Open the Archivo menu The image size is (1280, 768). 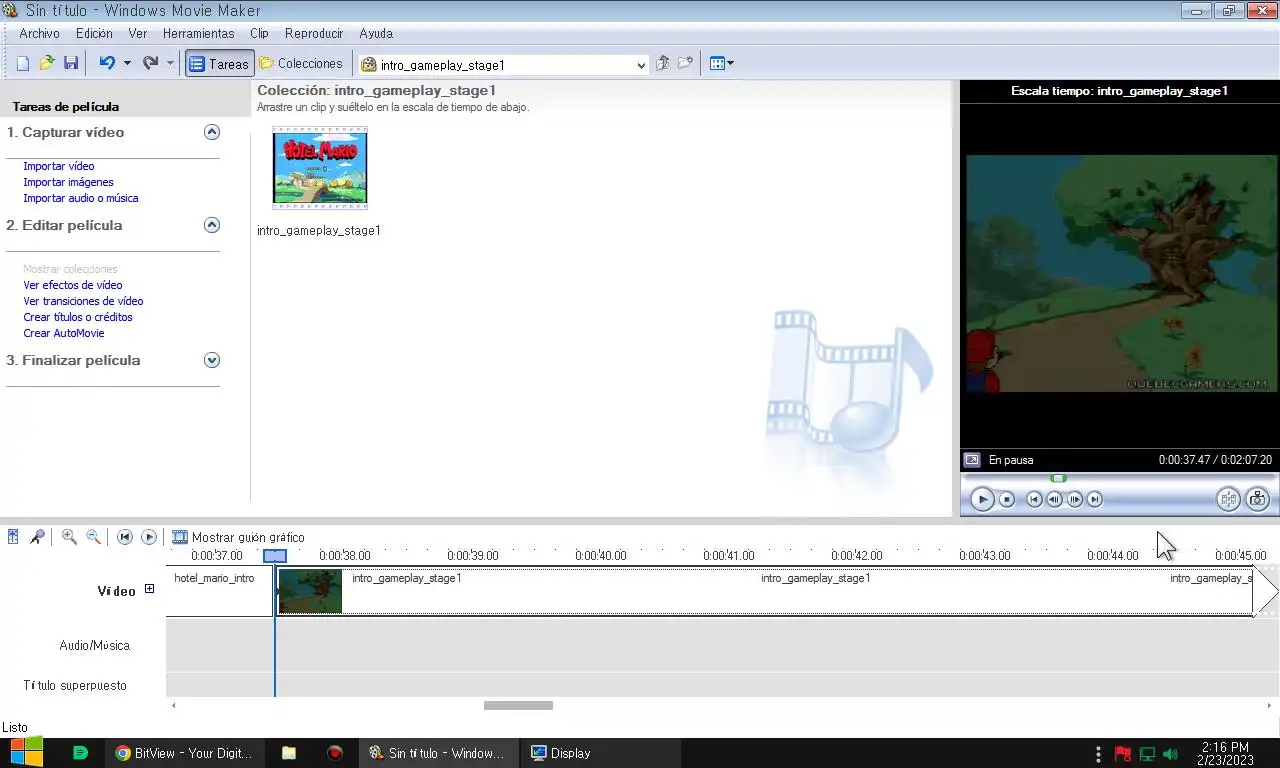pos(39,33)
